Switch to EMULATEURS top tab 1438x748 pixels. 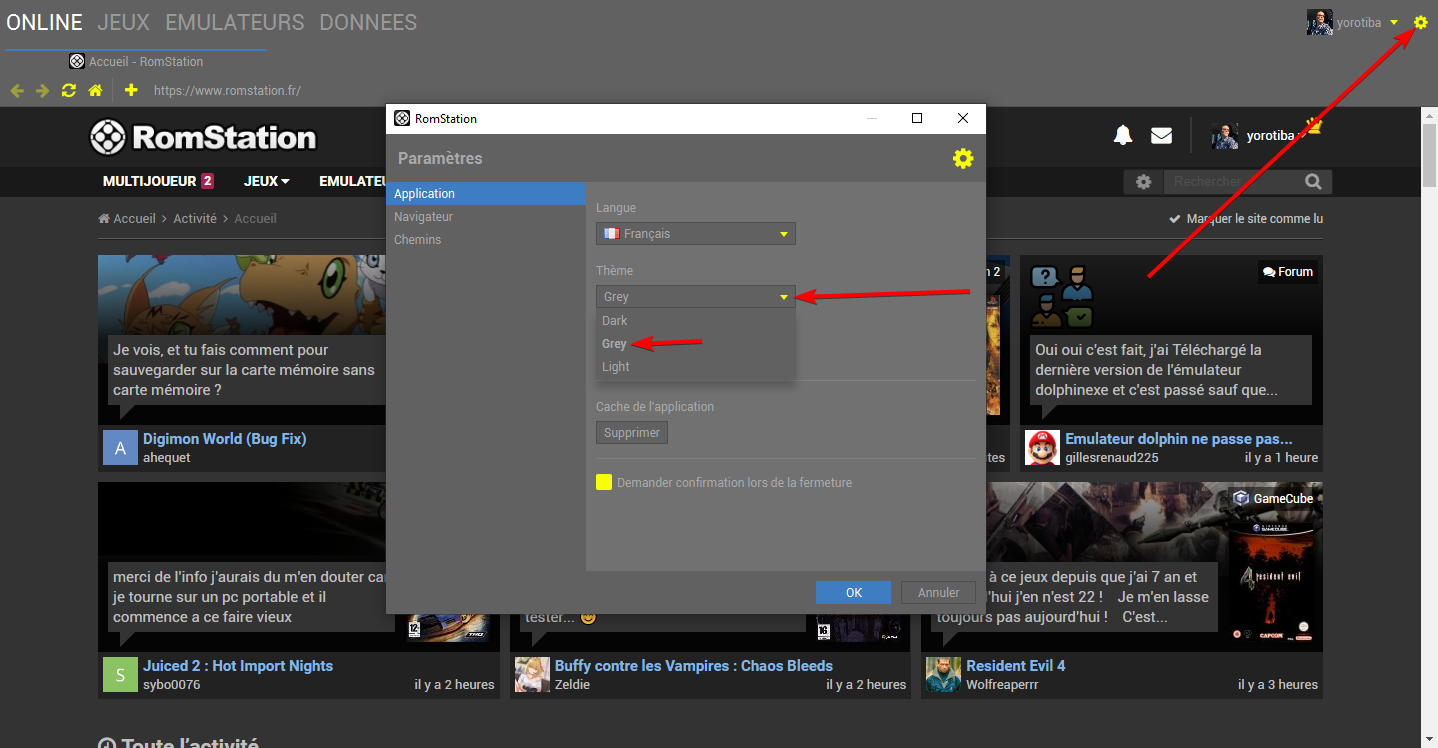pyautogui.click(x=235, y=22)
